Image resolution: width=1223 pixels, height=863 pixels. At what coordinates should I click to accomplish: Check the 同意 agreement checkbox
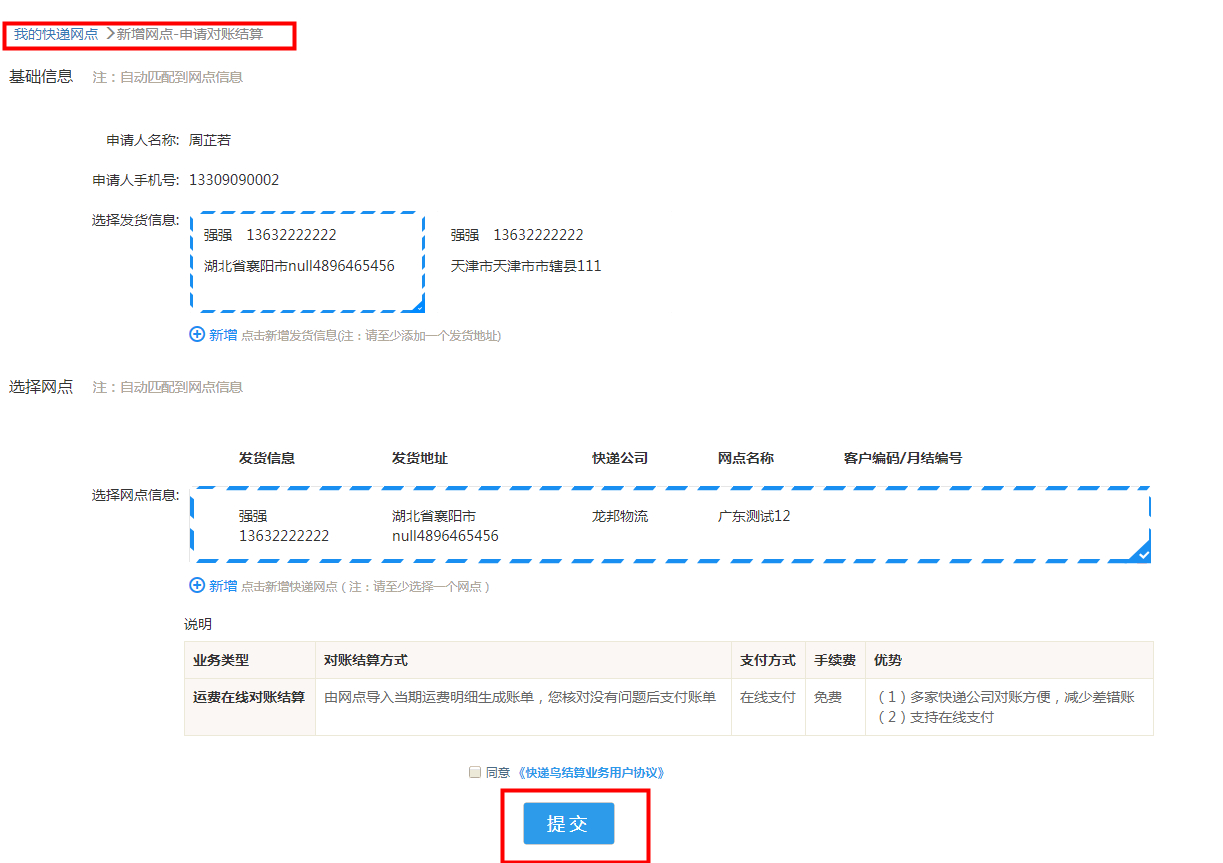[x=474, y=772]
